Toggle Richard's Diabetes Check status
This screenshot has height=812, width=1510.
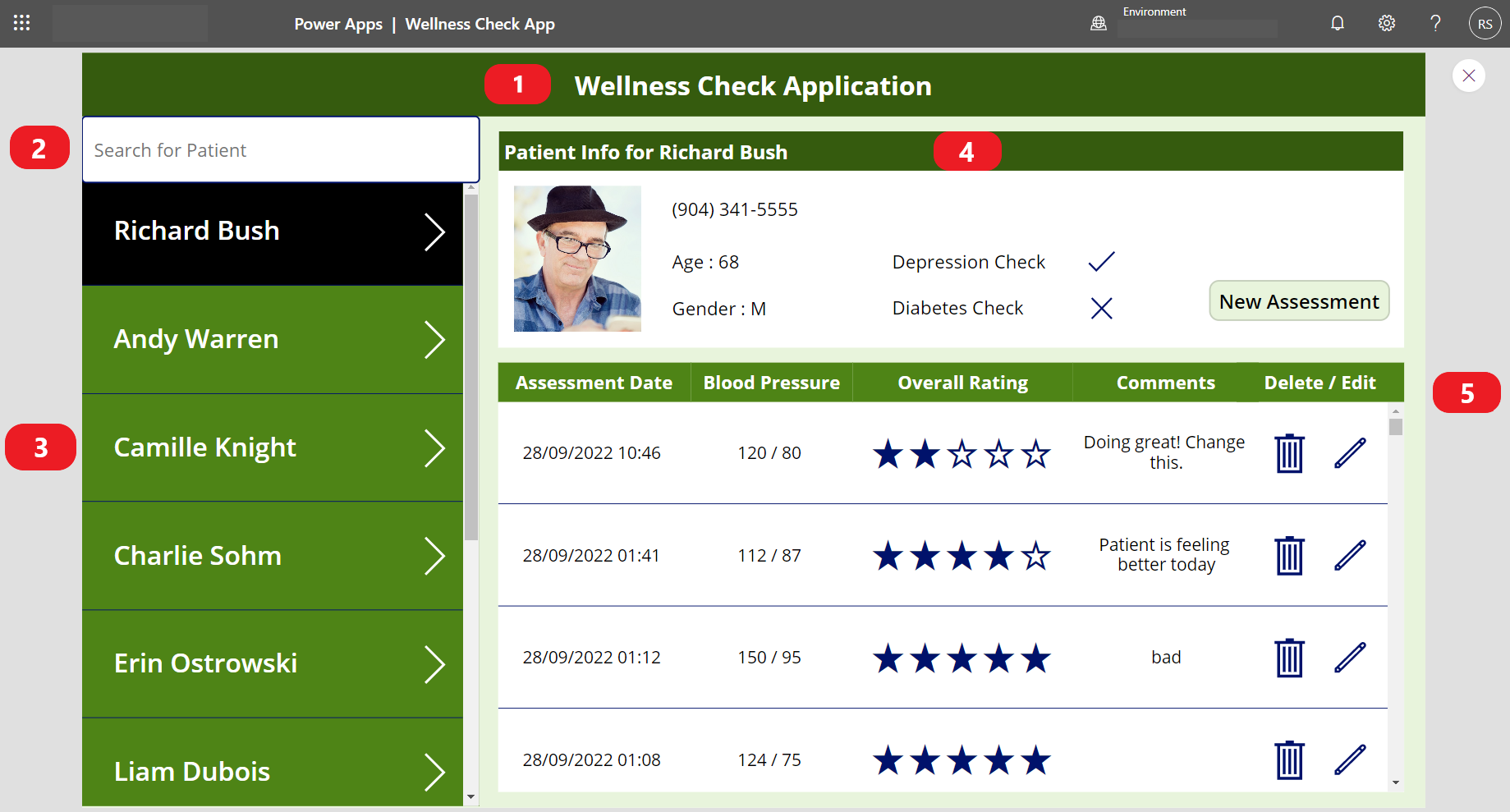(x=1100, y=308)
